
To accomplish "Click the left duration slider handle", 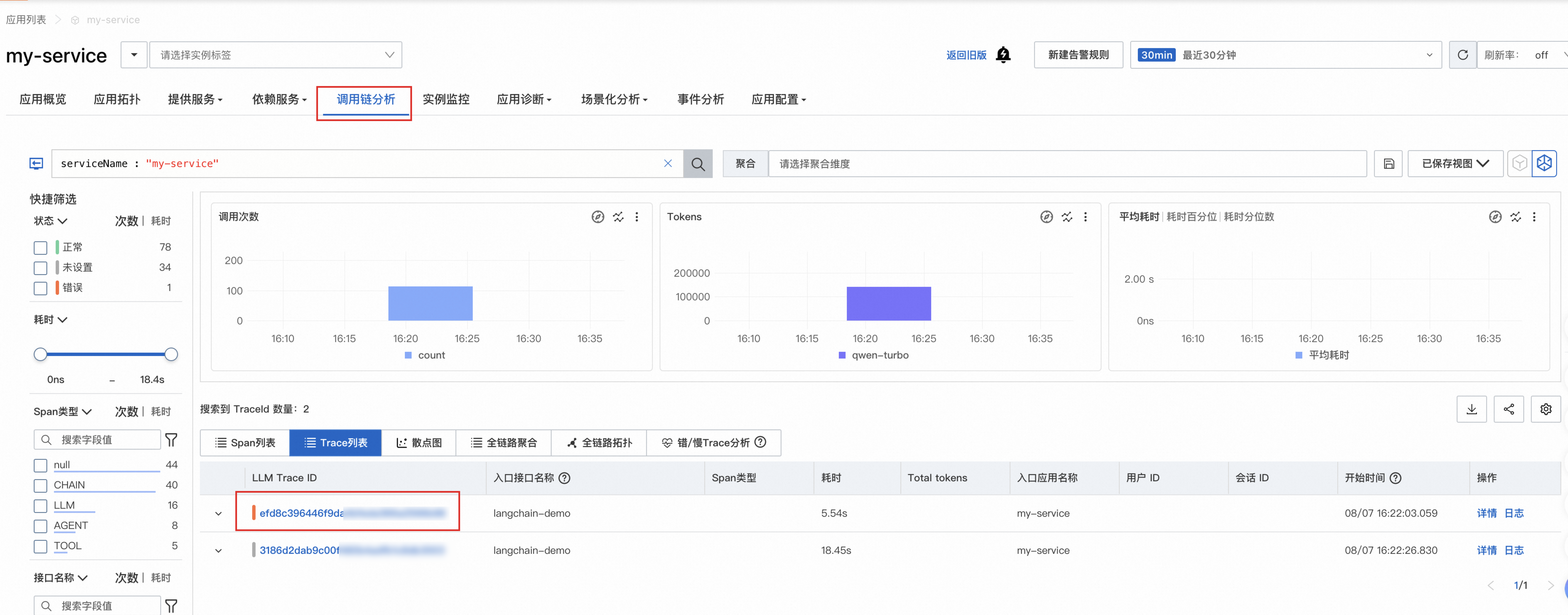I will (x=40, y=354).
